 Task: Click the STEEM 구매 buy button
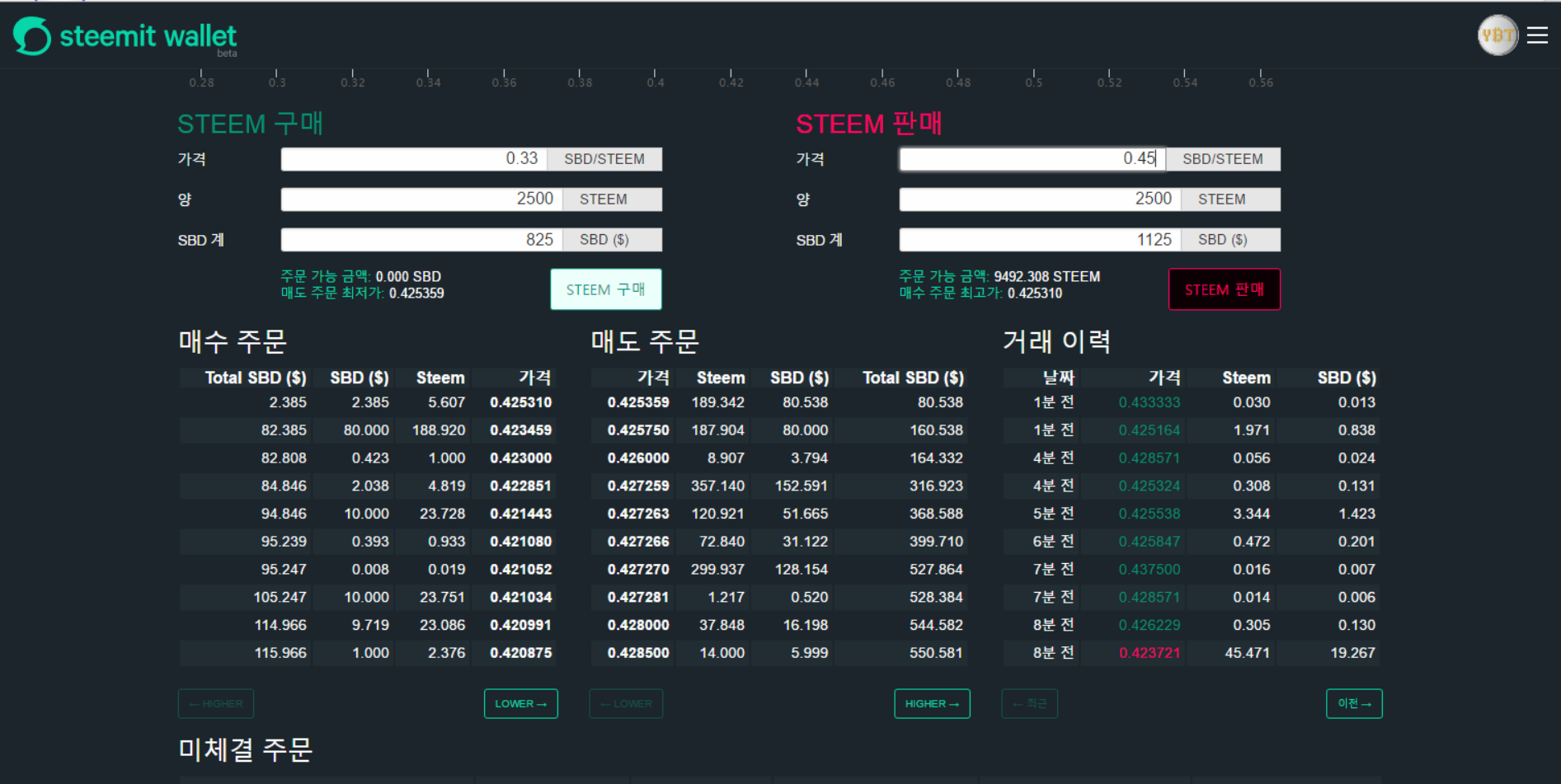pos(606,289)
